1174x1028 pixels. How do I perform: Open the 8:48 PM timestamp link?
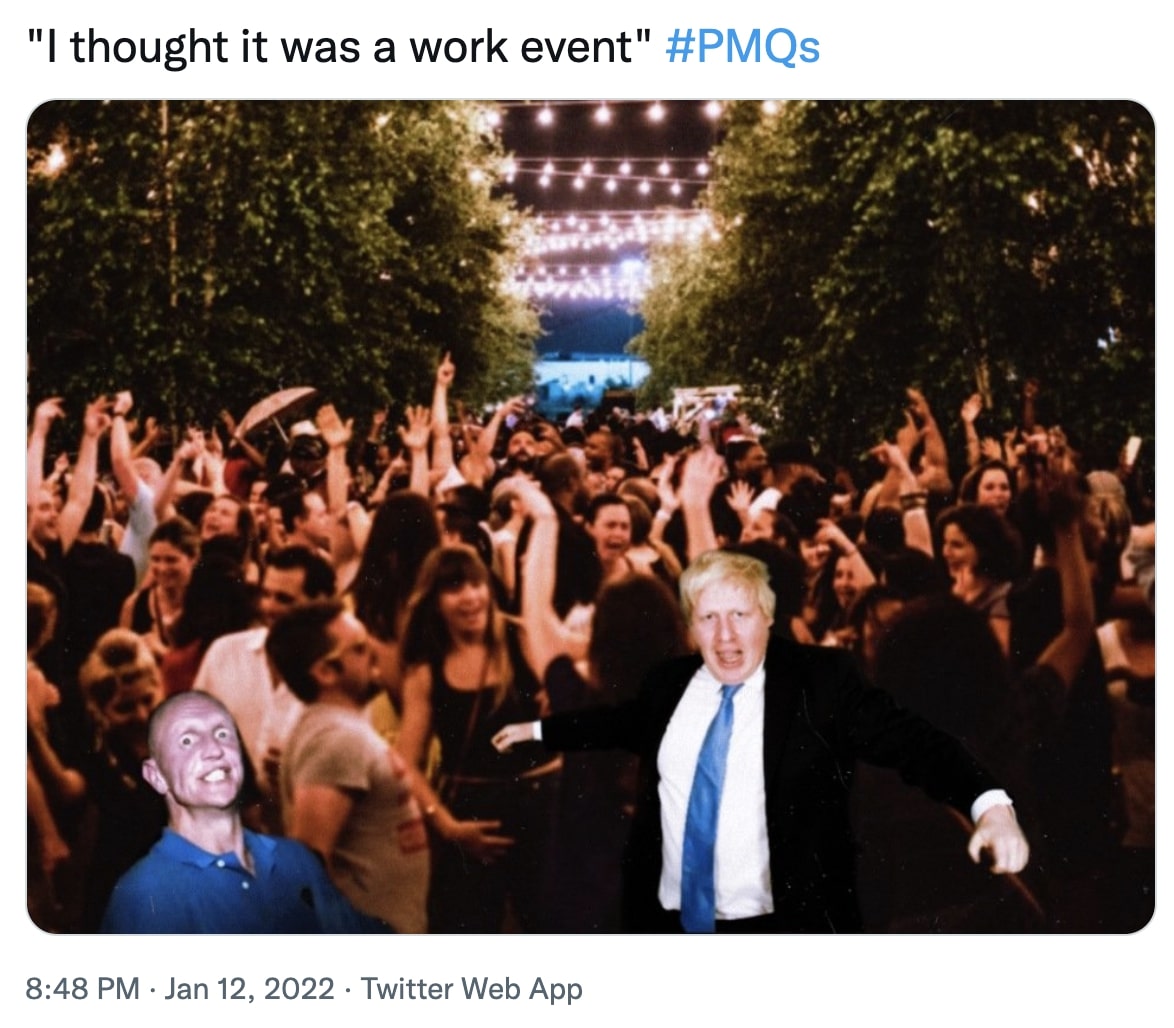pyautogui.click(x=82, y=988)
